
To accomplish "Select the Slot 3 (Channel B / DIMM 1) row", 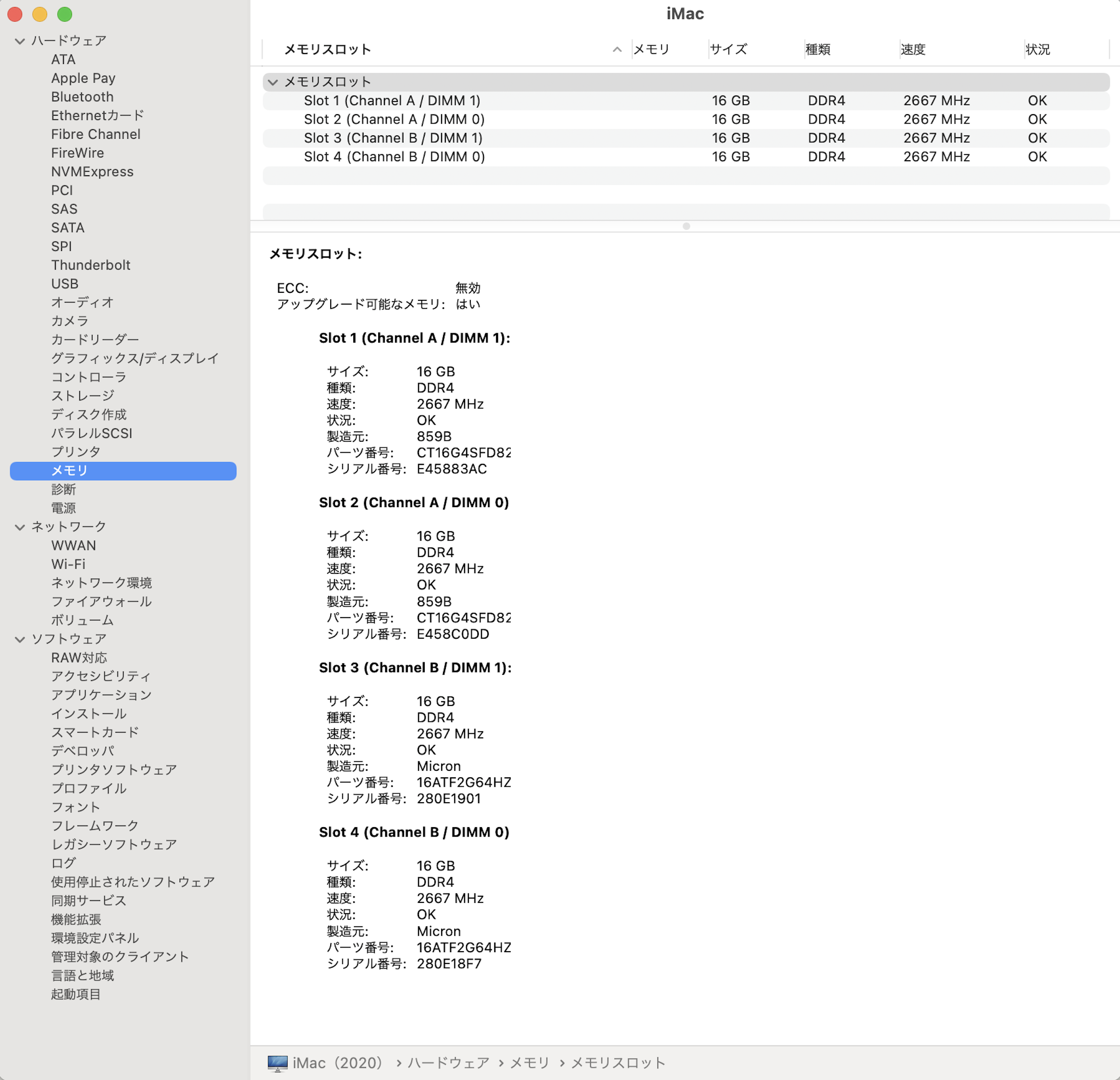I will click(x=686, y=138).
